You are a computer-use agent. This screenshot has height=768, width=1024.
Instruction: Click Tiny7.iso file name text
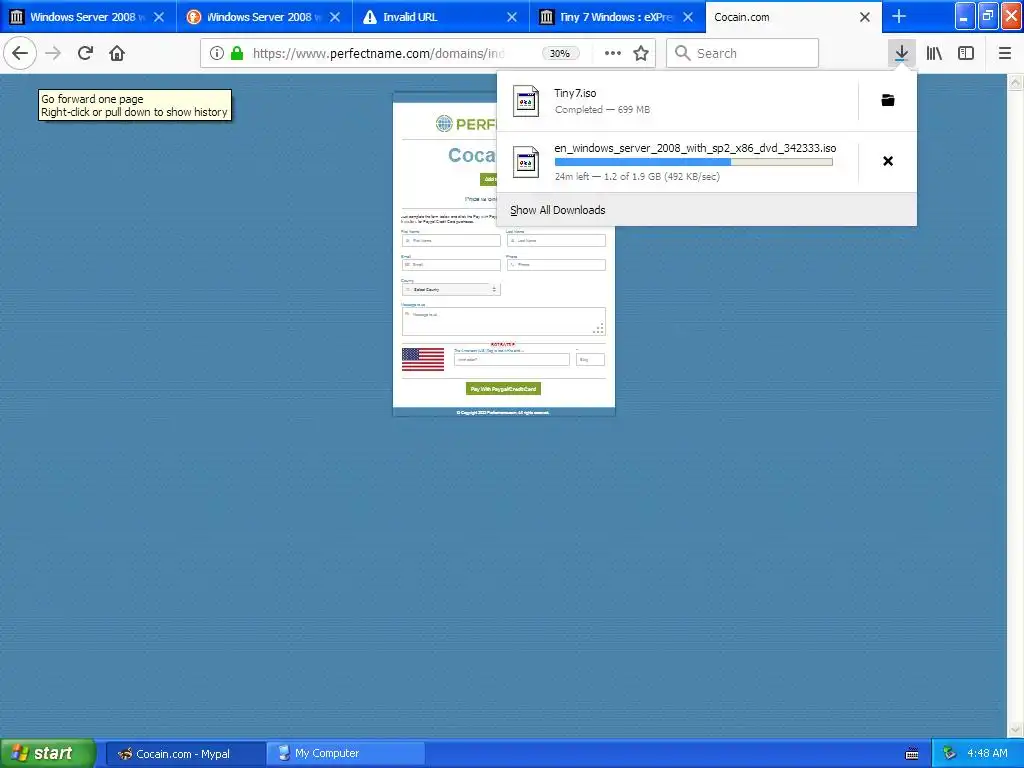coord(575,93)
